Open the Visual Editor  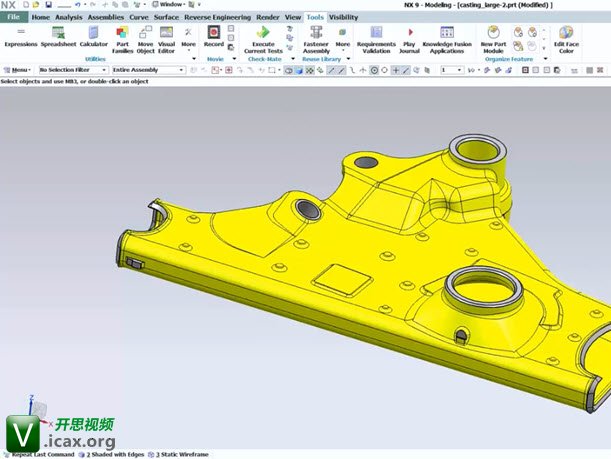[x=166, y=38]
